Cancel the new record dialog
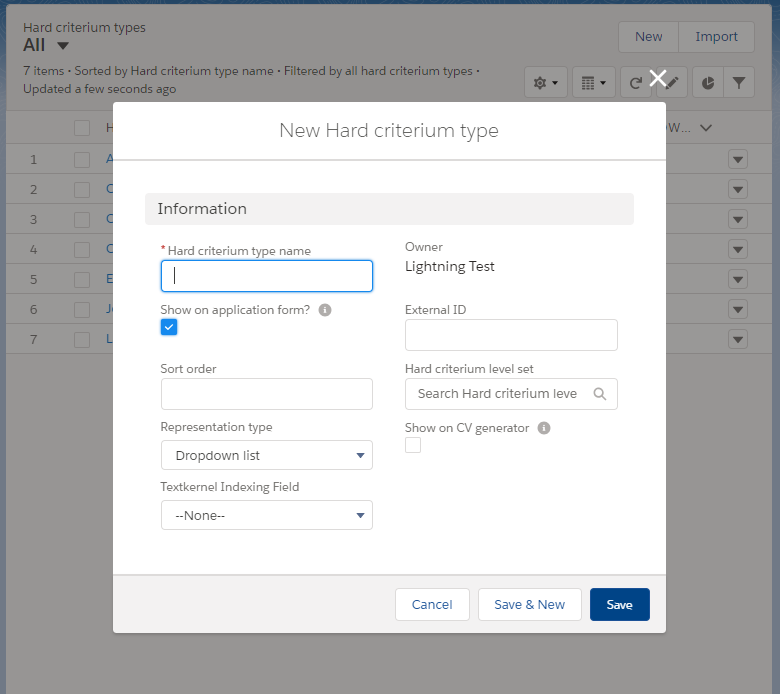 point(432,604)
